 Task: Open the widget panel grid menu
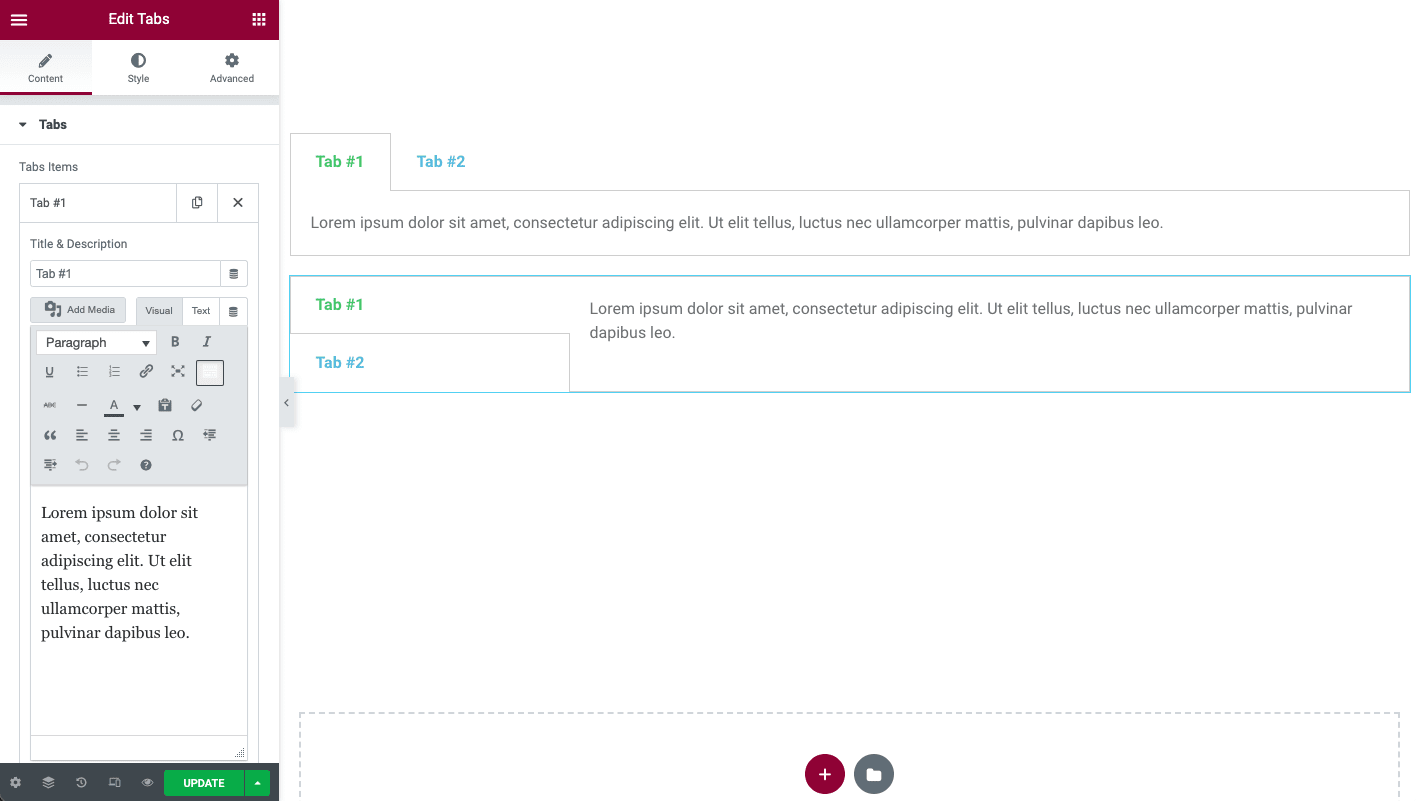pos(259,19)
